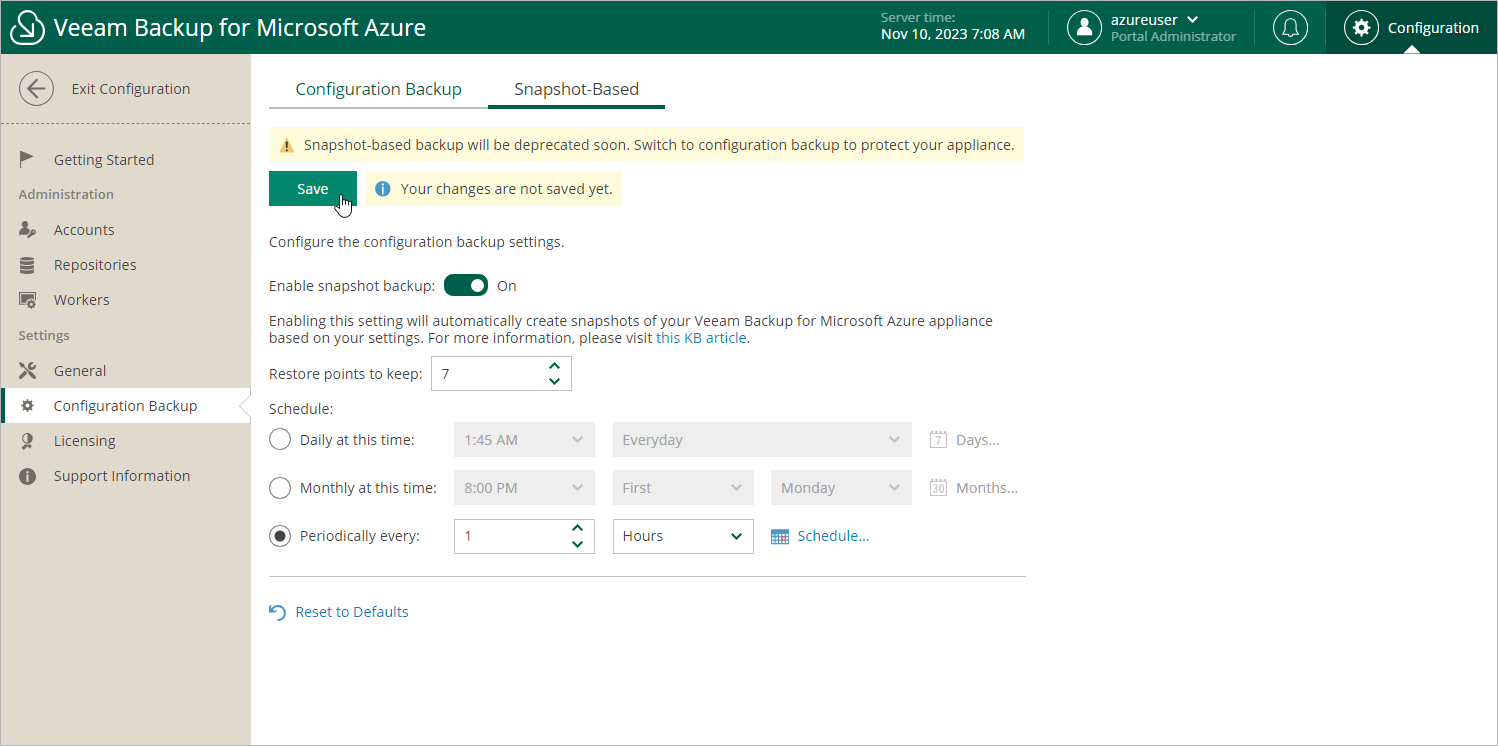
Task: Open the Workers menu item
Action: point(126,300)
